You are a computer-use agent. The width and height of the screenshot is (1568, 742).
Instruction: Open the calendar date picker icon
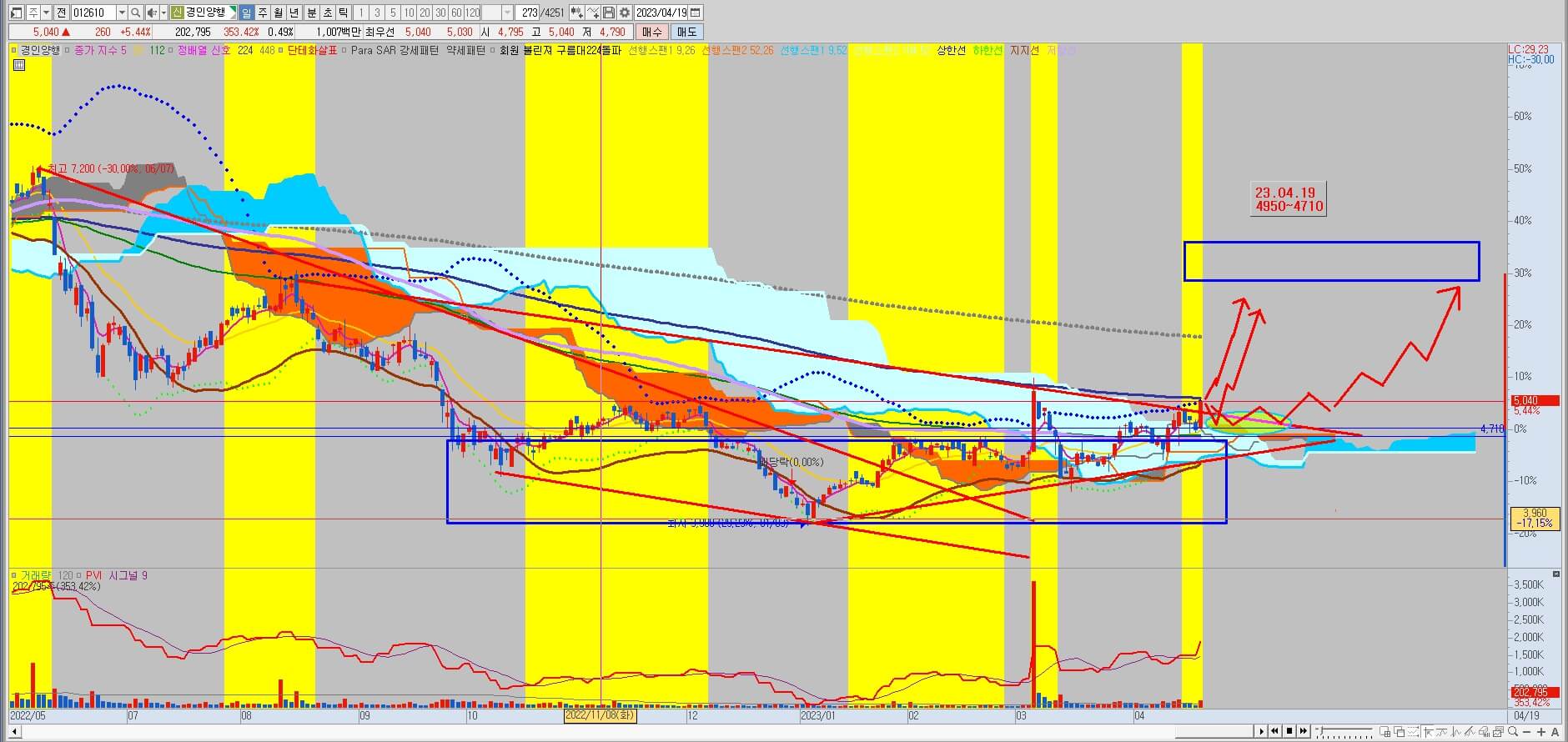[x=696, y=13]
